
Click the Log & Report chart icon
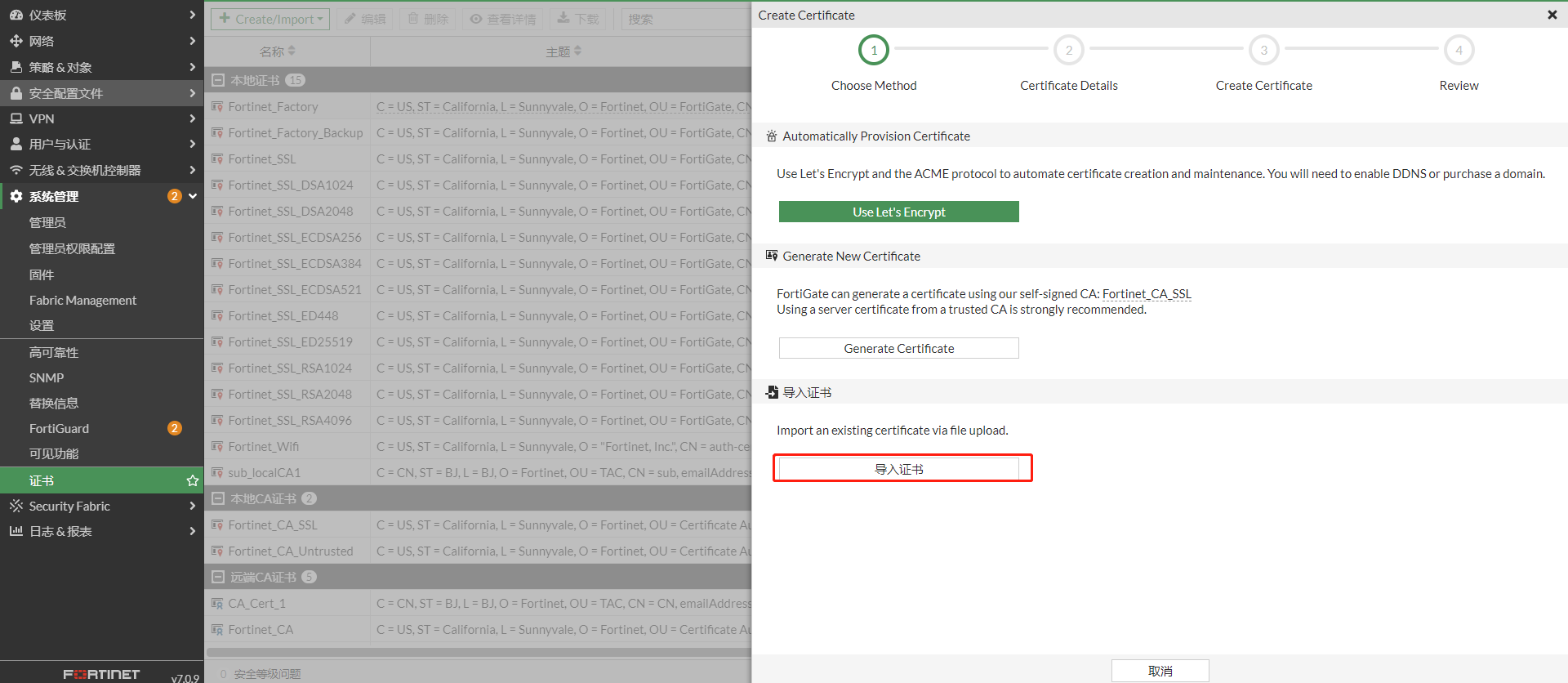(x=16, y=531)
